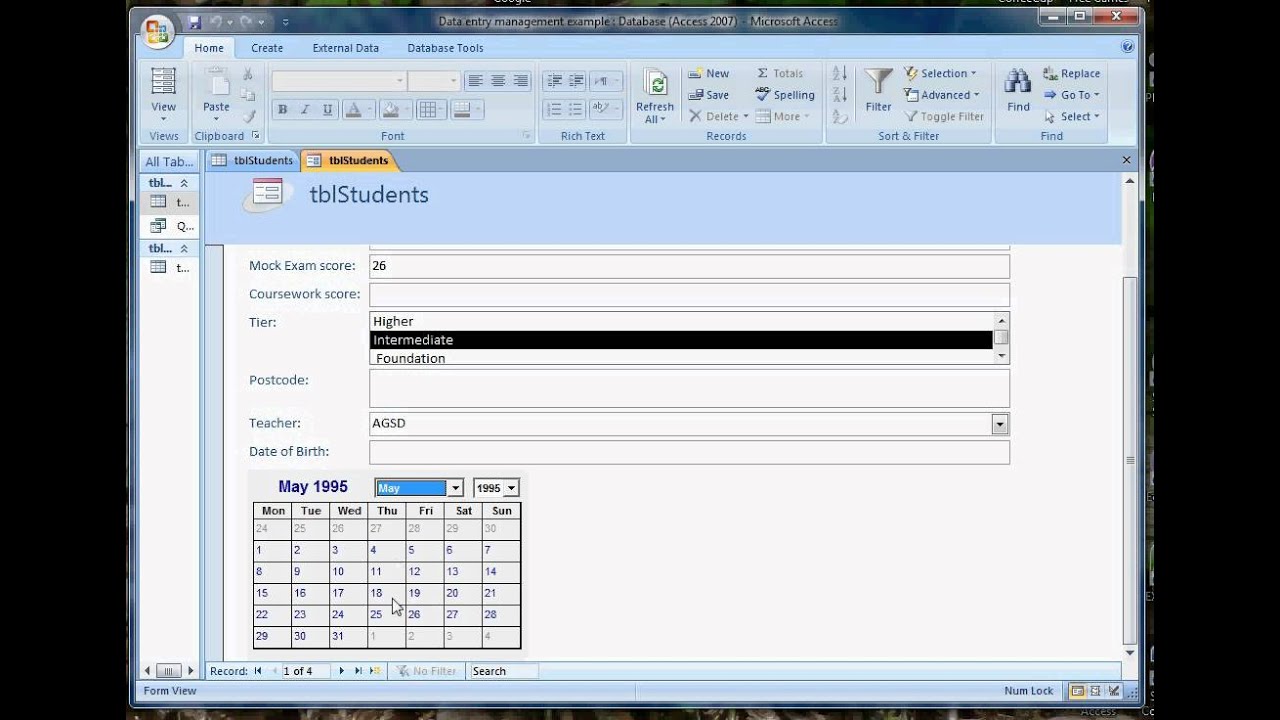Click the Replace button
Viewport: 1280px width, 720px height.
pyautogui.click(x=1071, y=73)
